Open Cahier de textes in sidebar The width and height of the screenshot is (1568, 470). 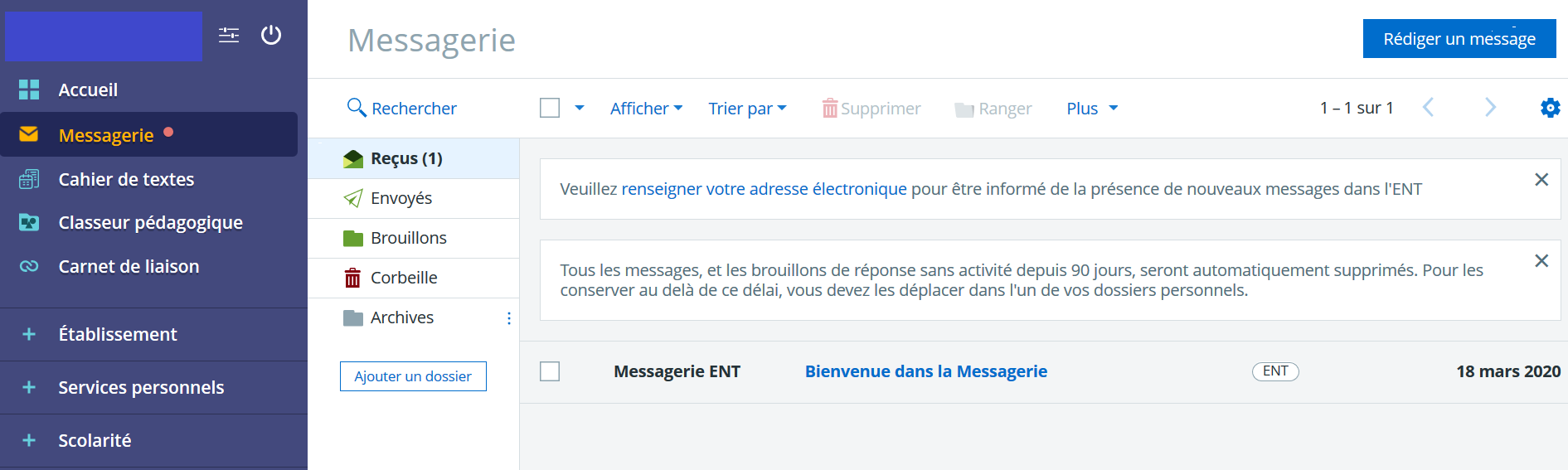click(126, 179)
